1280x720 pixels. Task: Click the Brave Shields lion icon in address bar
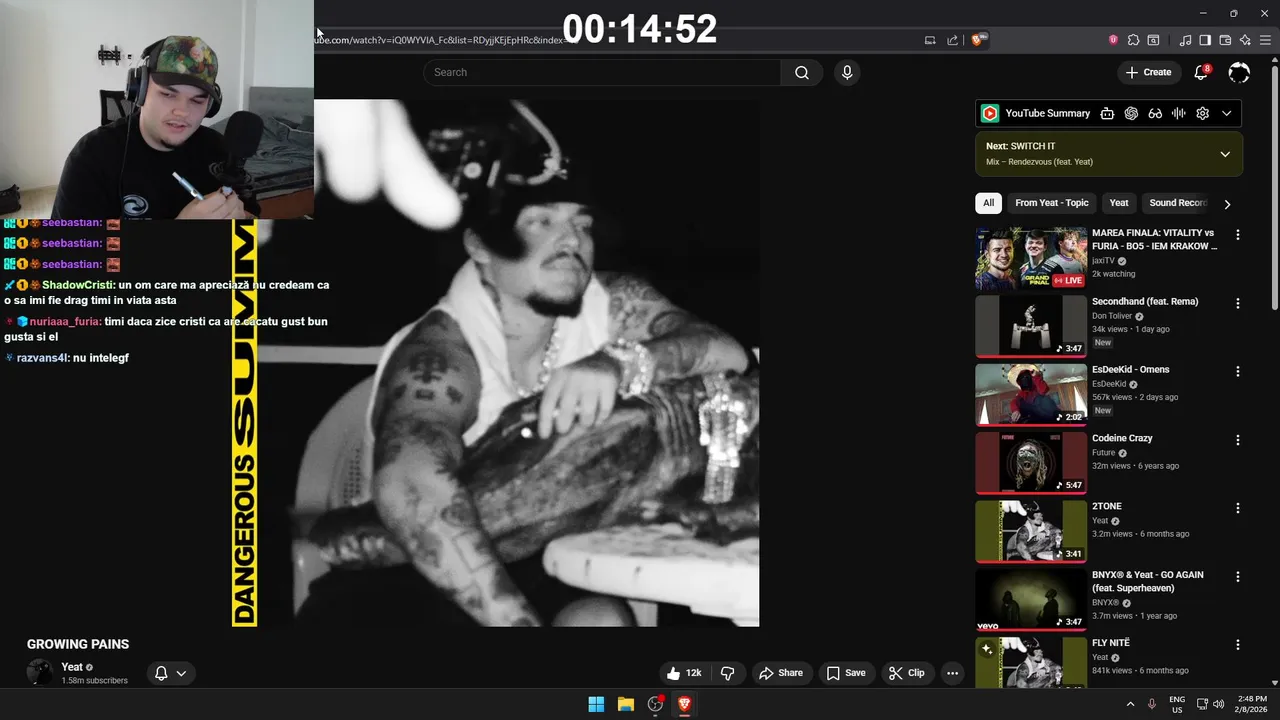[977, 40]
